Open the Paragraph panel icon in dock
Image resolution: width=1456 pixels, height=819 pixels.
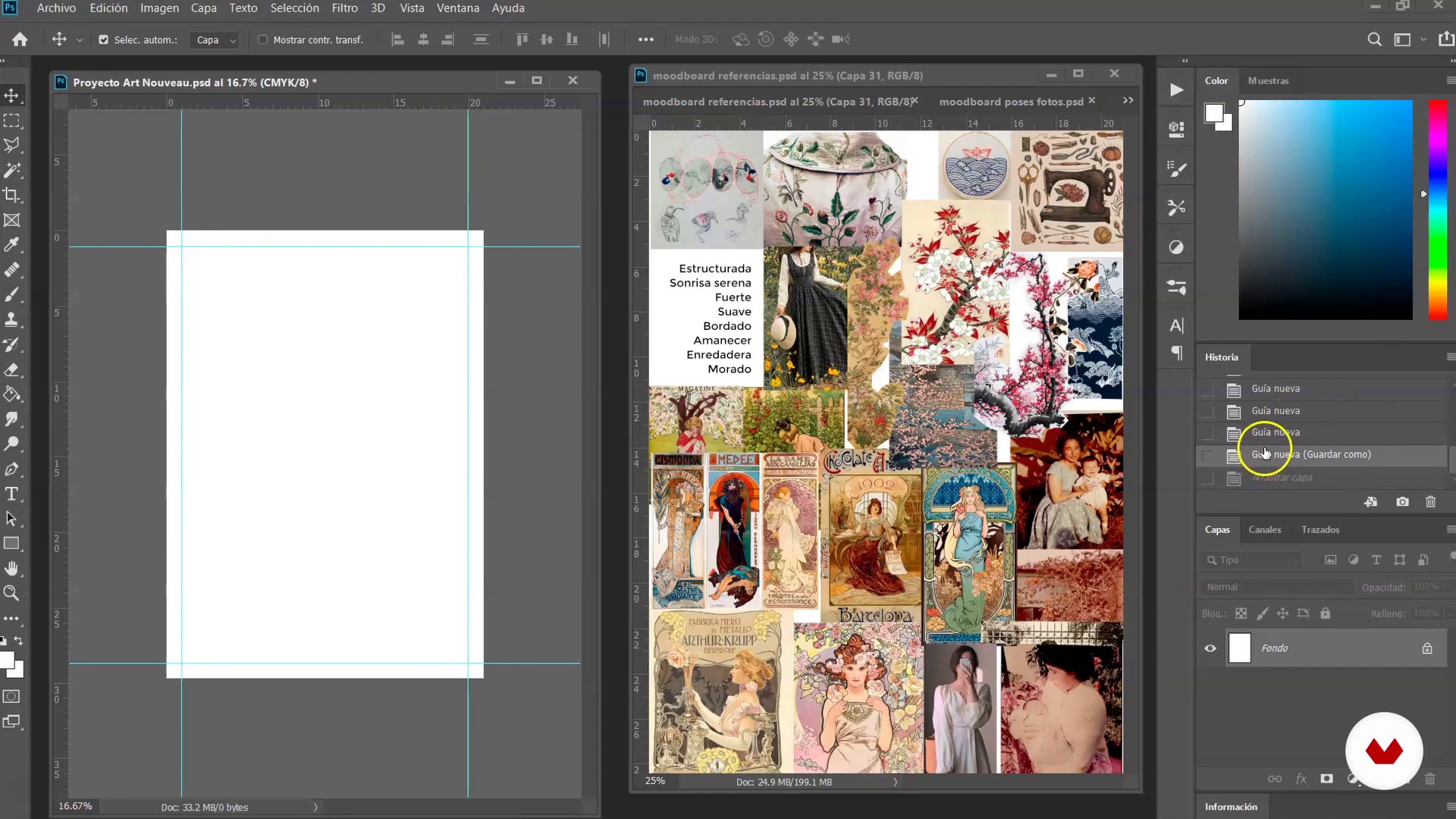tap(1176, 353)
